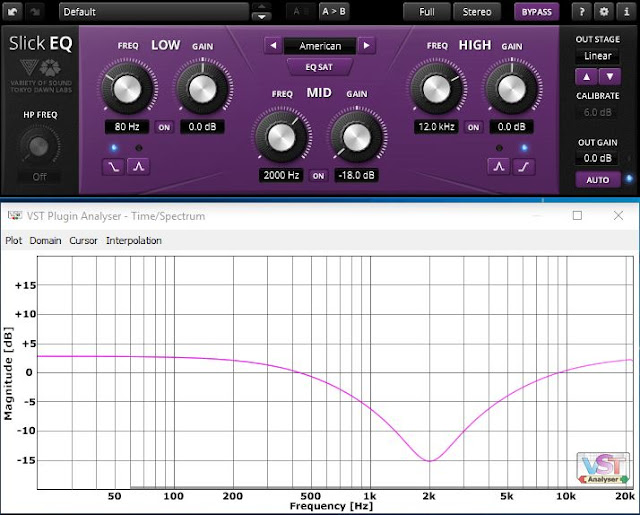Click the redo arrow icon
Viewport: 640px width, 515px height.
point(35,12)
